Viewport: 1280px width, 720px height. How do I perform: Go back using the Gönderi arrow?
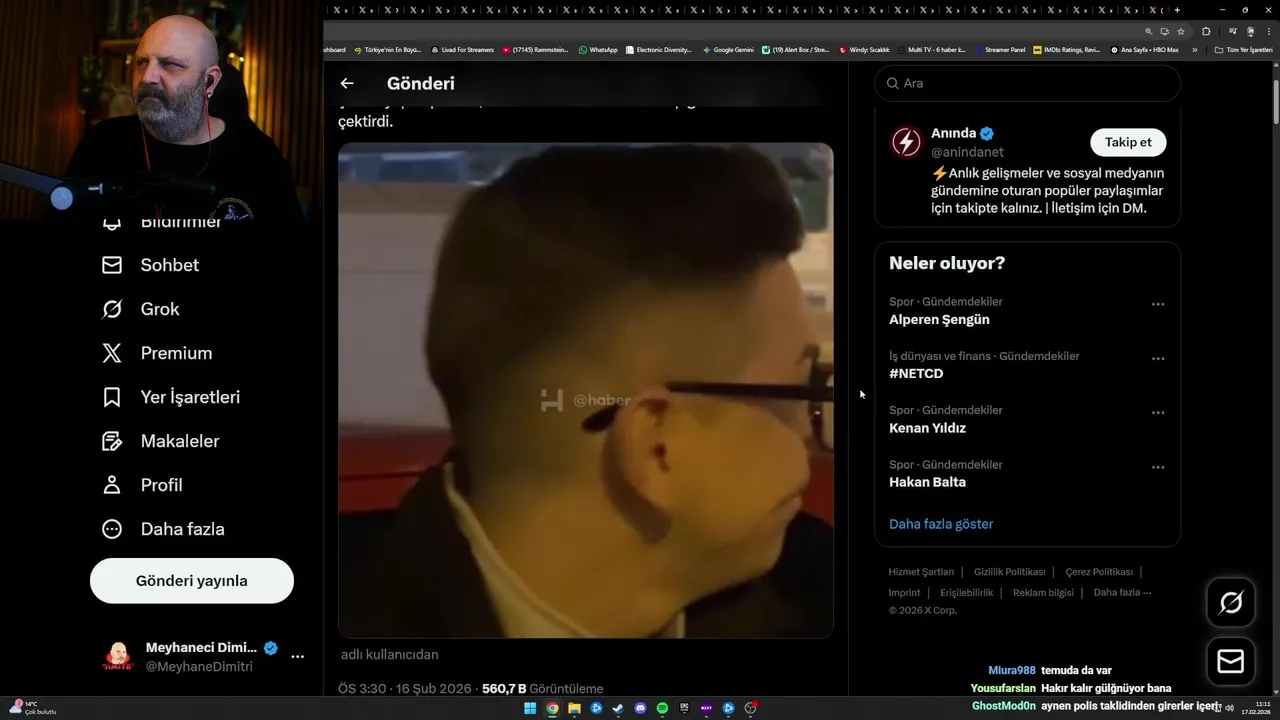pyautogui.click(x=347, y=84)
